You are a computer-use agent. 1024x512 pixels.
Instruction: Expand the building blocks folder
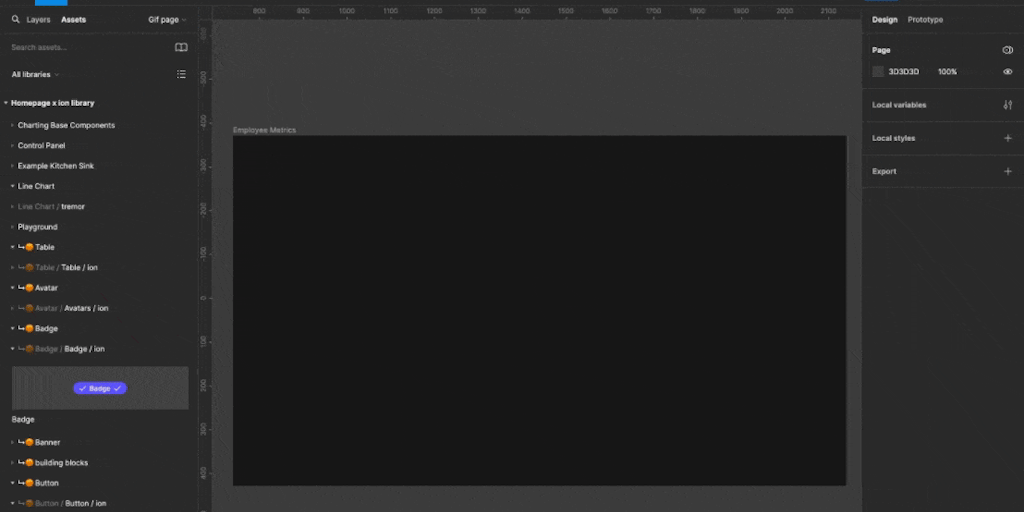tap(12, 463)
